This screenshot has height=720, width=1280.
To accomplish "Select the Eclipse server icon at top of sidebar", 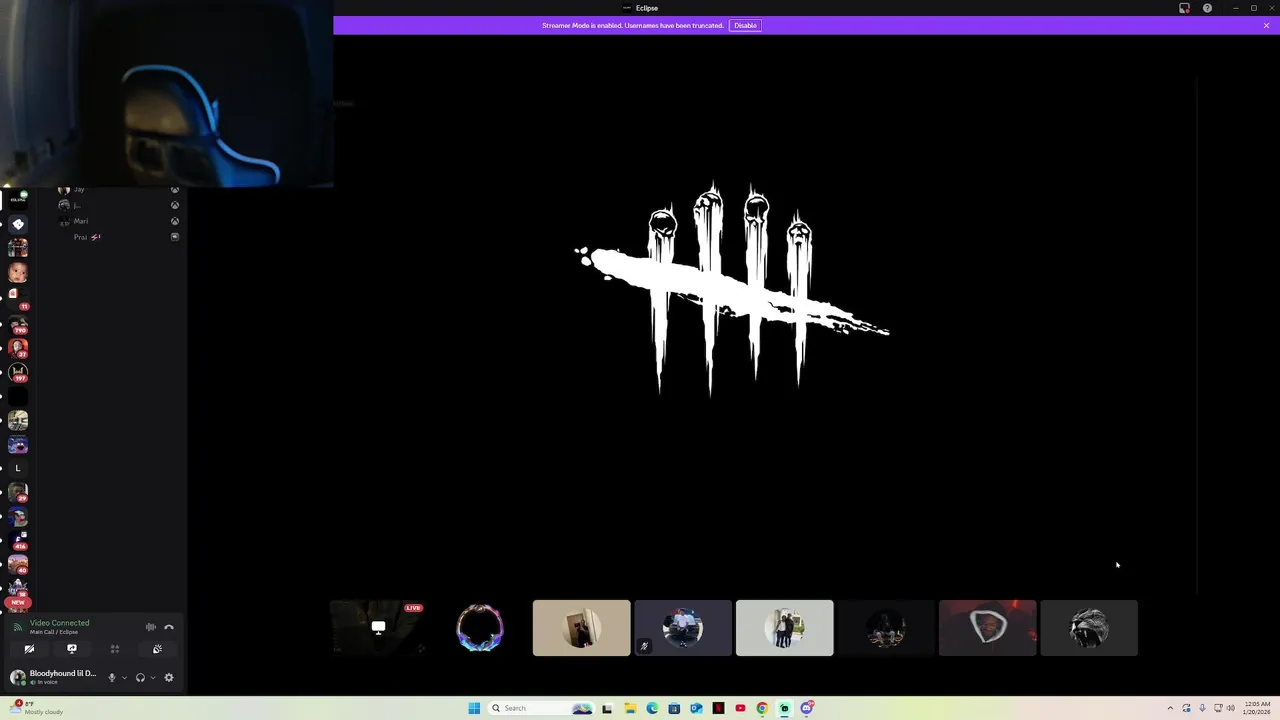I will tap(18, 198).
